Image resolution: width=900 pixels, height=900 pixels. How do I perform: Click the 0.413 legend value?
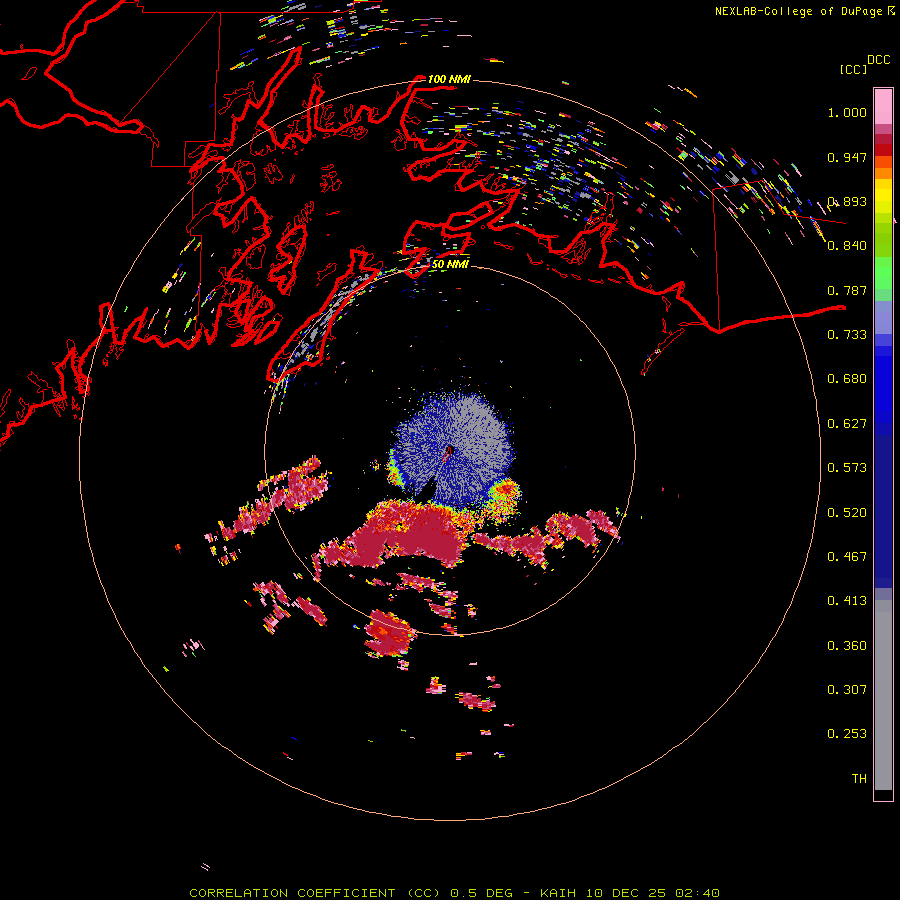pos(847,601)
